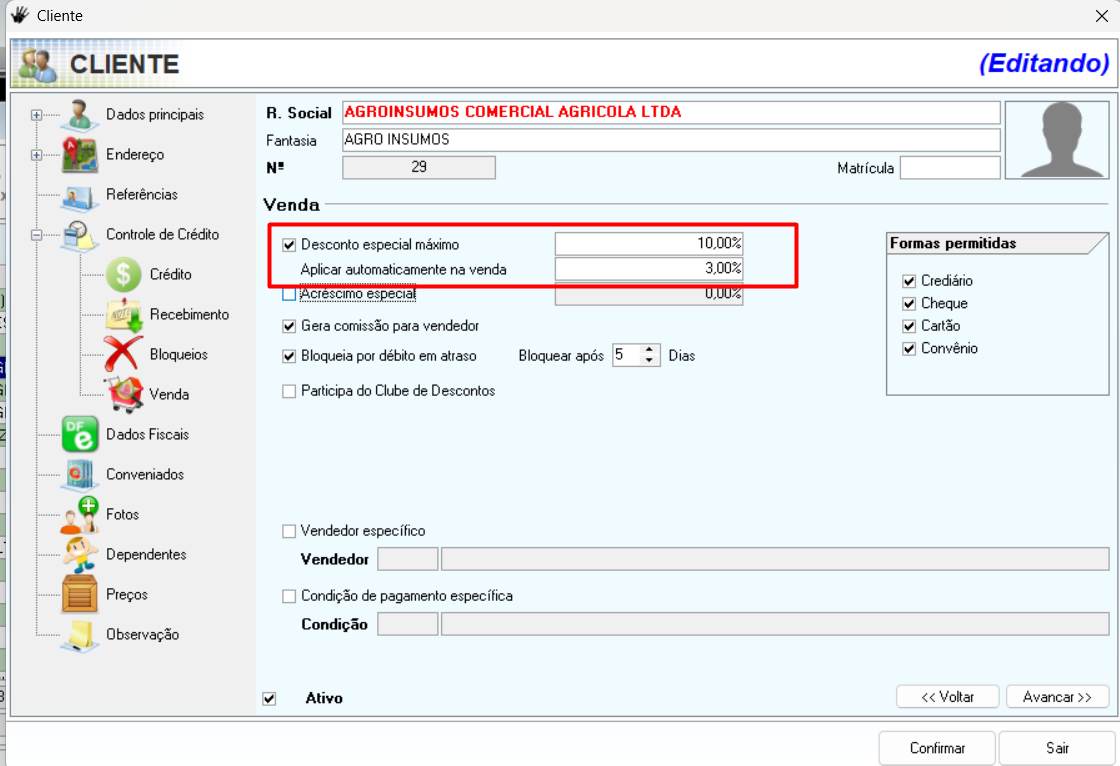Select the Bloqueios red X icon
The height and width of the screenshot is (766, 1120).
123,355
